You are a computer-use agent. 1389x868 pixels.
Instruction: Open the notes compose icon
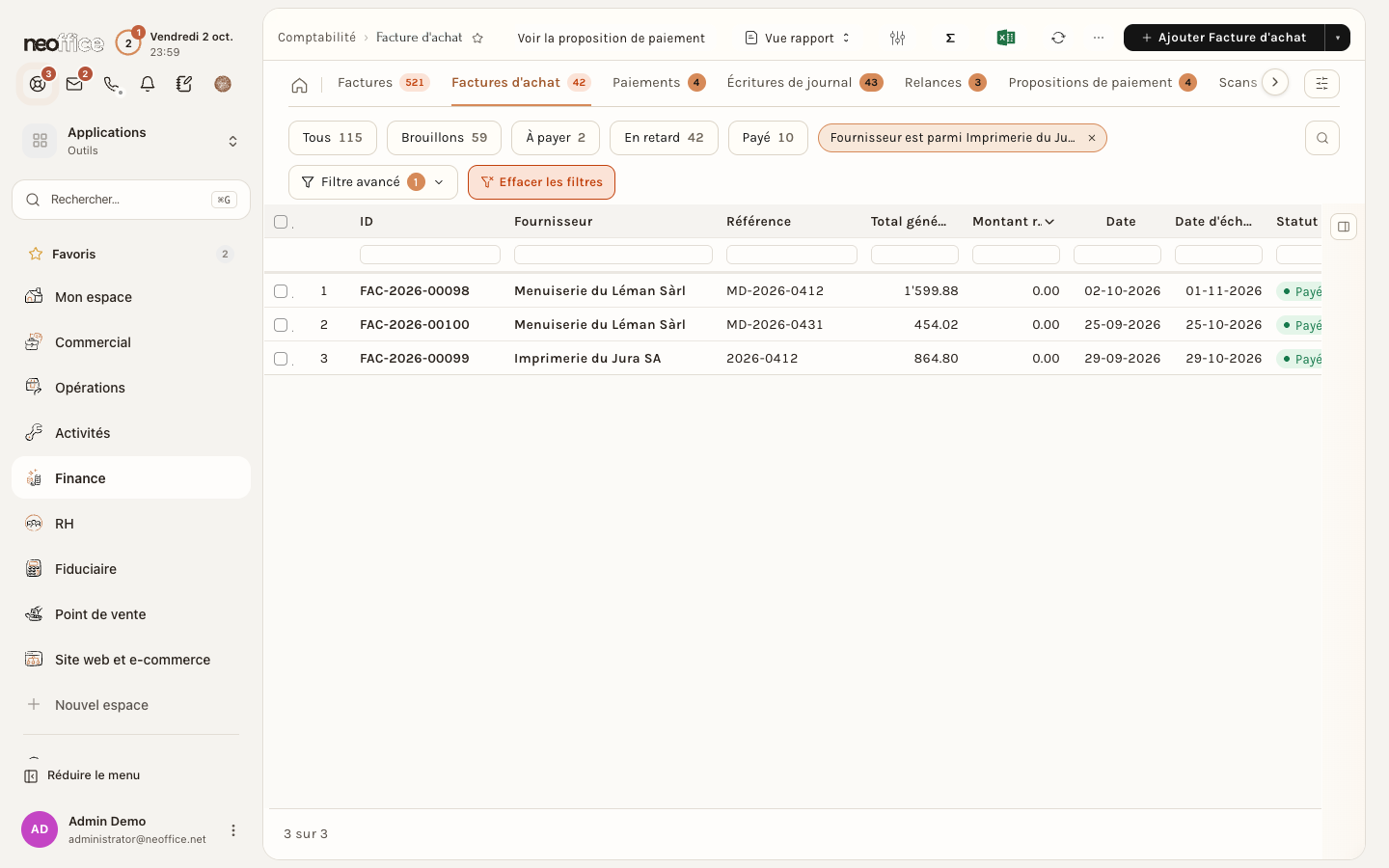[184, 84]
